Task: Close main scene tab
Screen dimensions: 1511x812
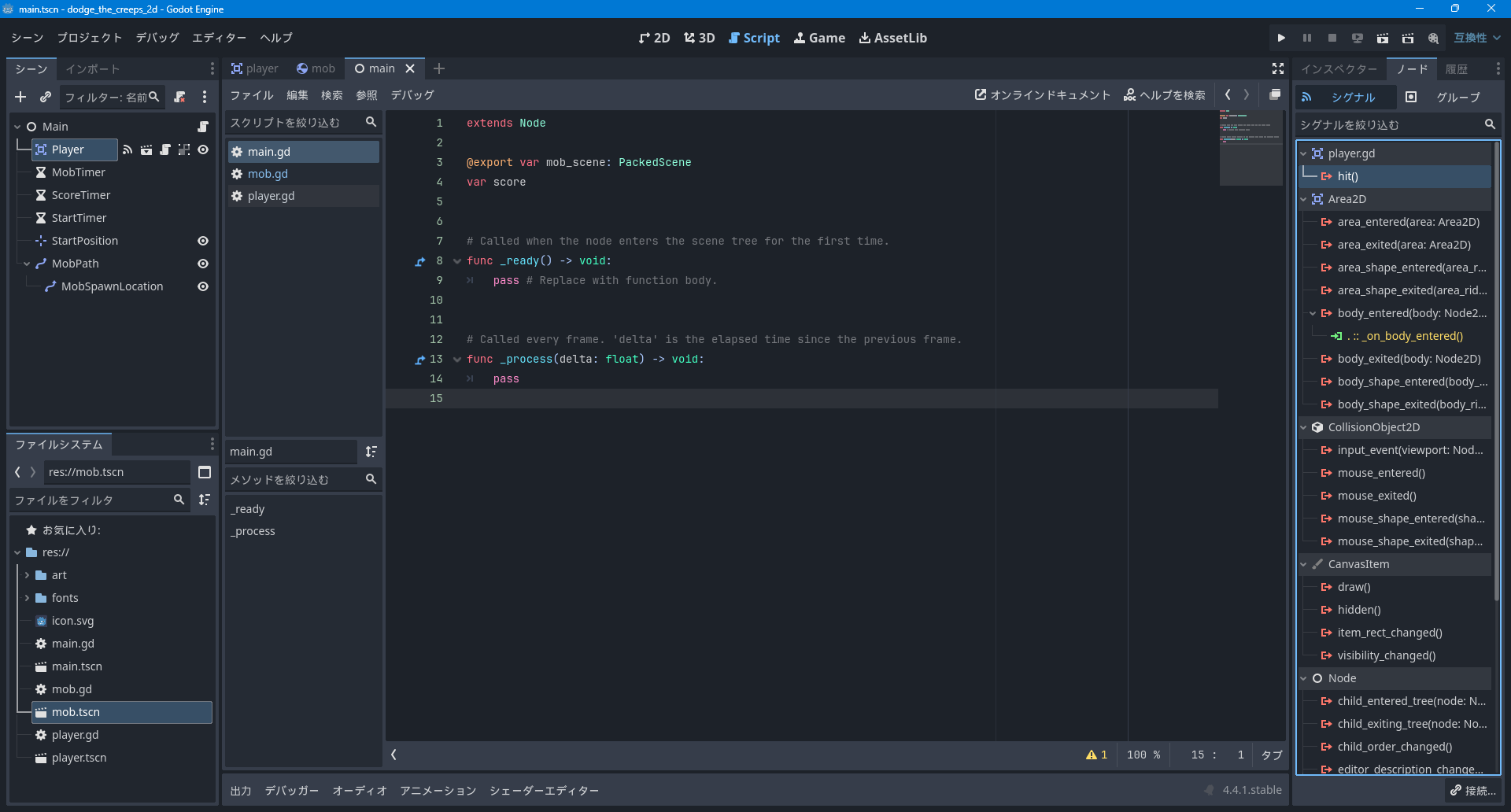Action: click(410, 68)
